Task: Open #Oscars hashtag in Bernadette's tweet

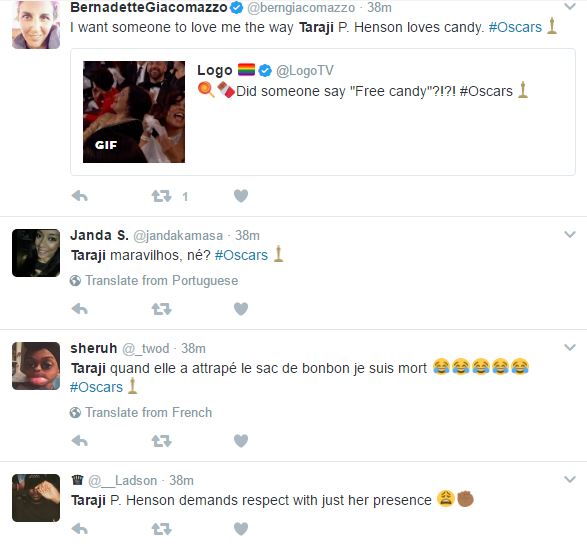Action: [x=515, y=27]
